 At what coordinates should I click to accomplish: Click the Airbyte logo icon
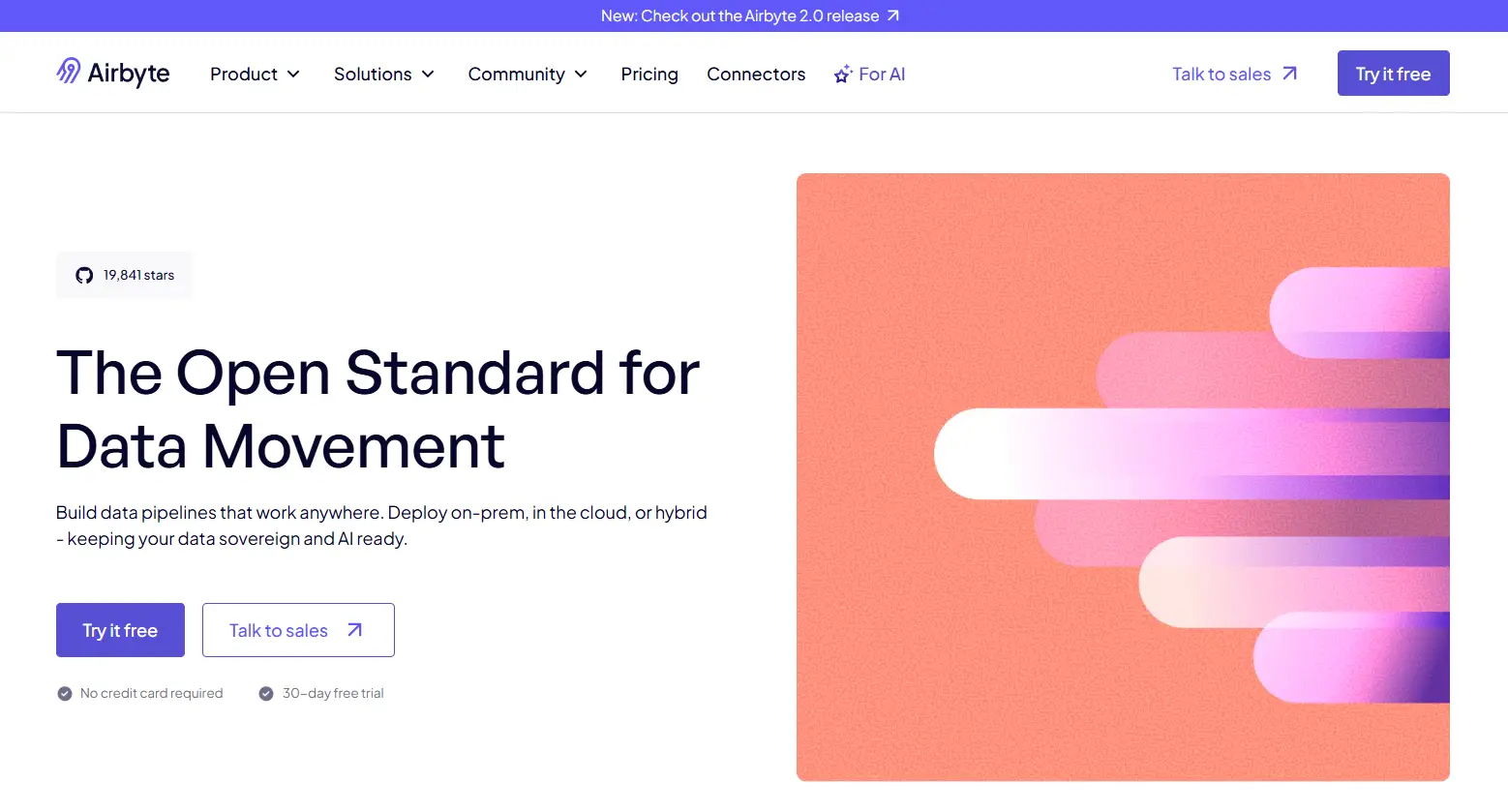[68, 72]
